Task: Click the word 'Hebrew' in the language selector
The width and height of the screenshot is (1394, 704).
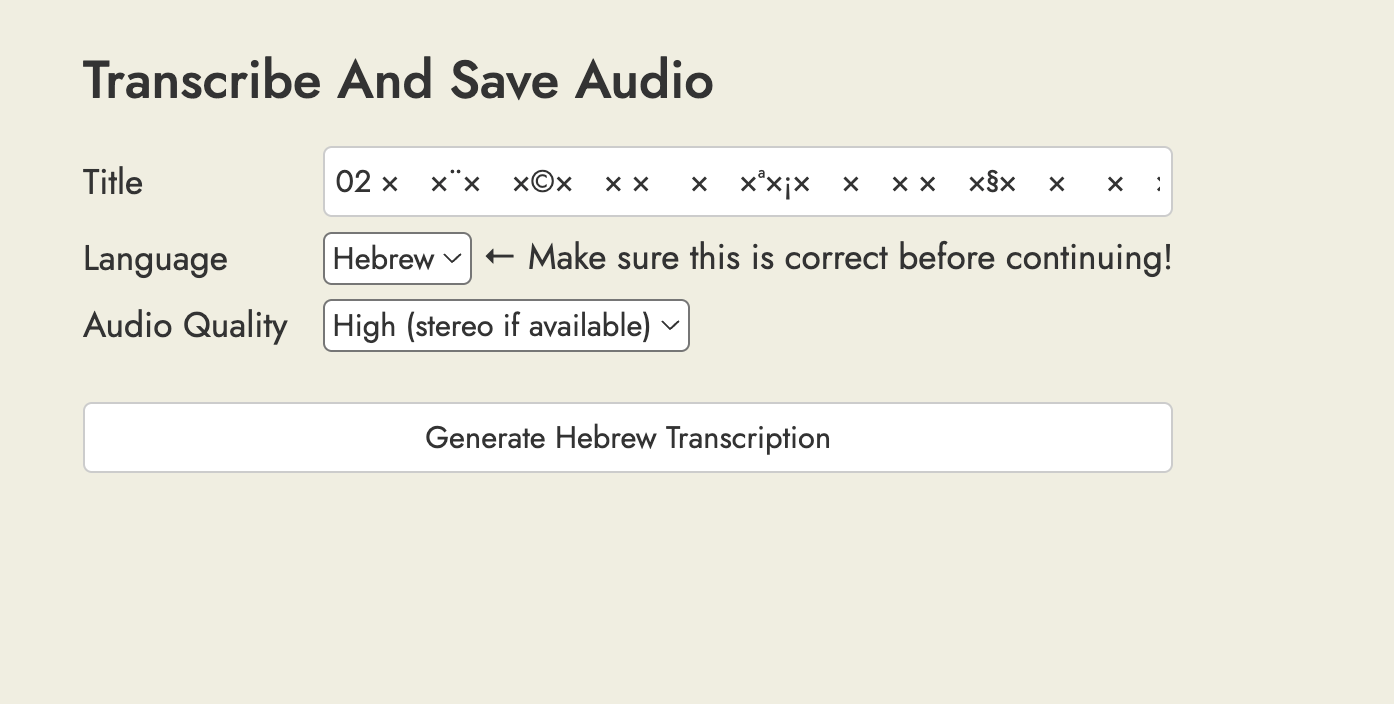Action: [383, 259]
